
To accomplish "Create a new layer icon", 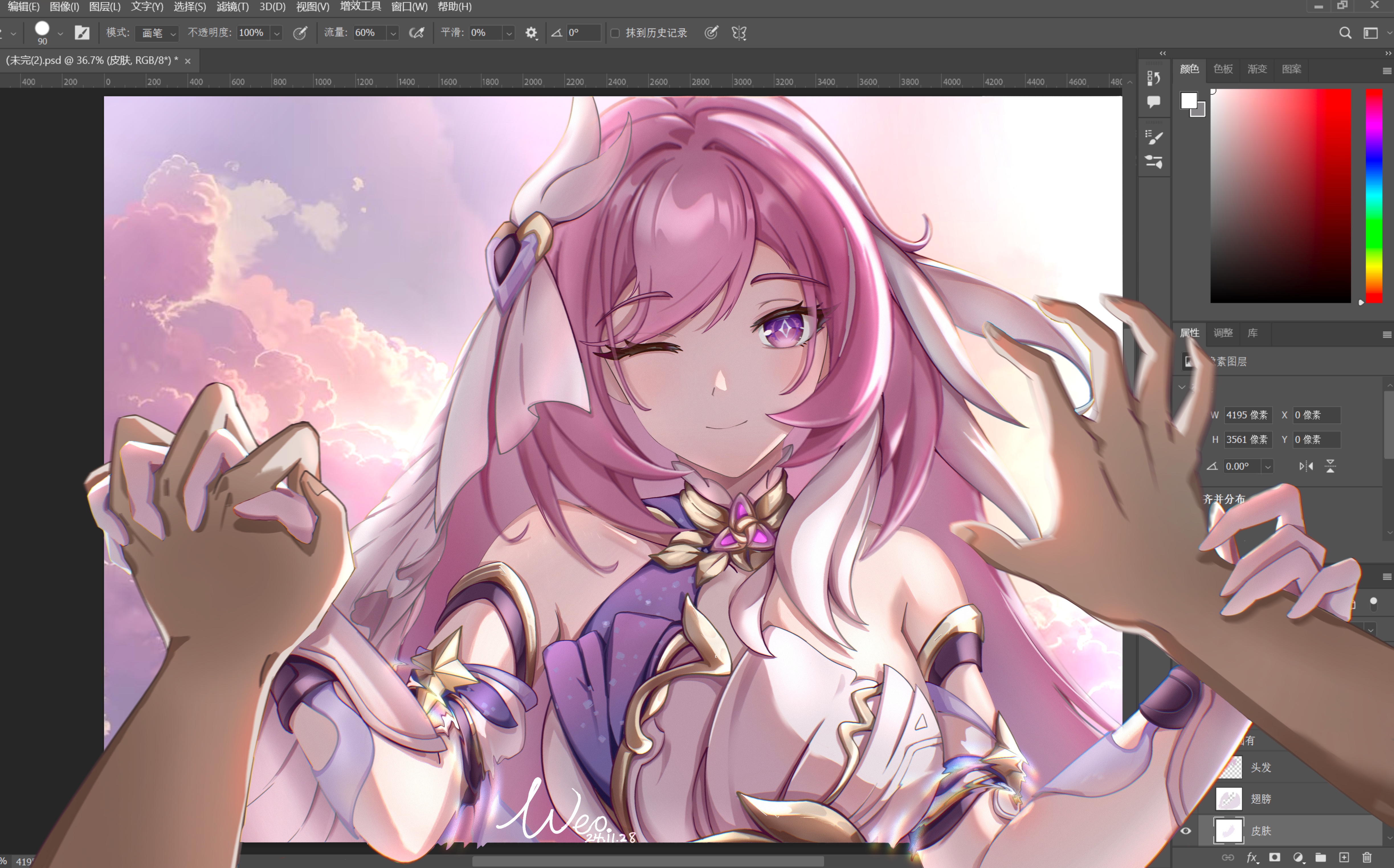I will click(x=1344, y=857).
